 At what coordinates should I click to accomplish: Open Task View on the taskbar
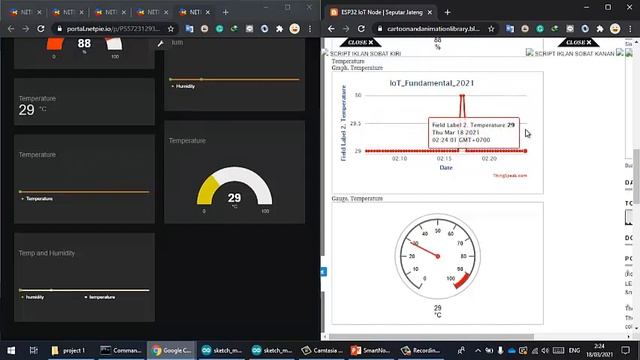[x=33, y=351]
